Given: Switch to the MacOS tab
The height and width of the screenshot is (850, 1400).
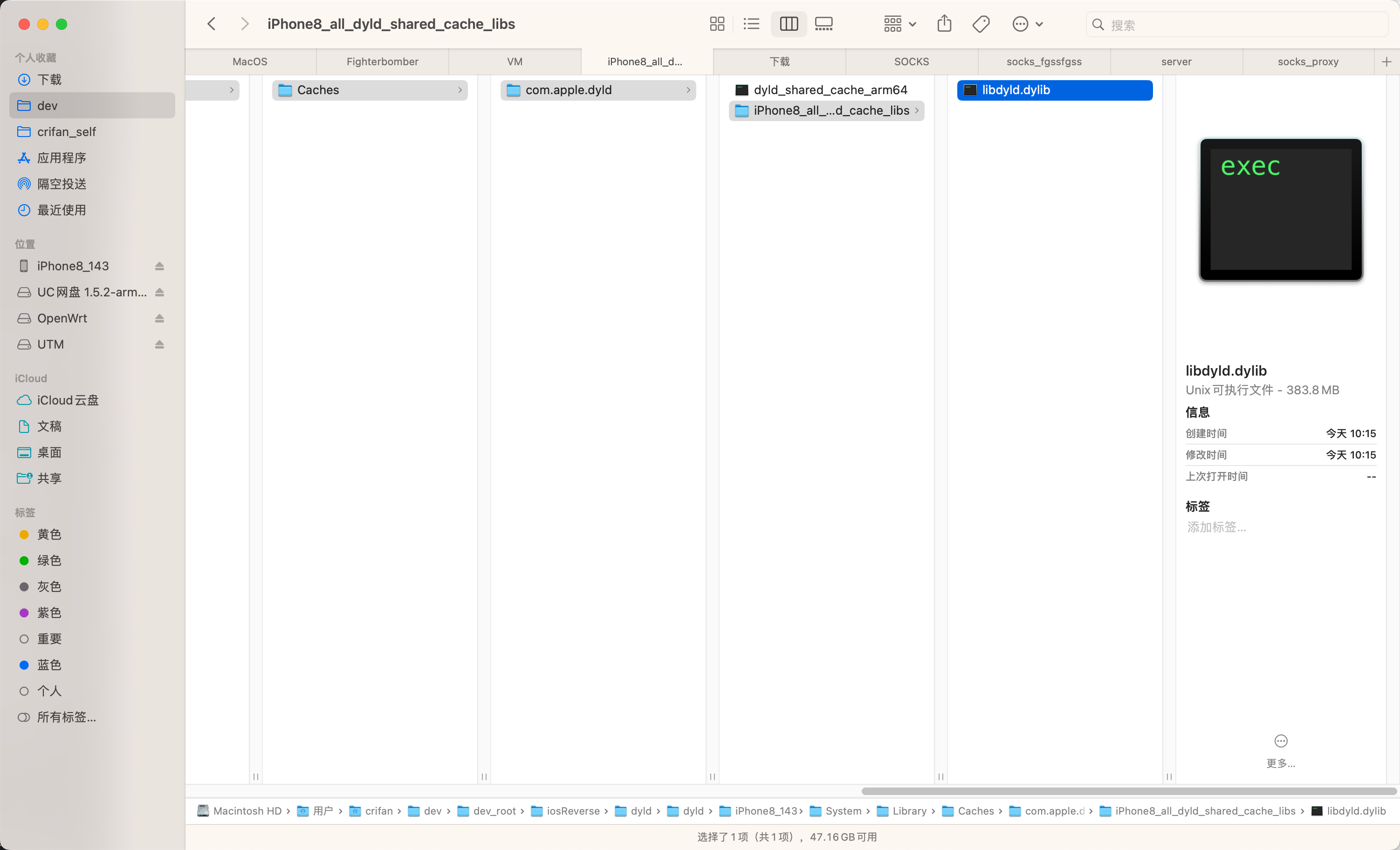Looking at the screenshot, I should coord(250,62).
